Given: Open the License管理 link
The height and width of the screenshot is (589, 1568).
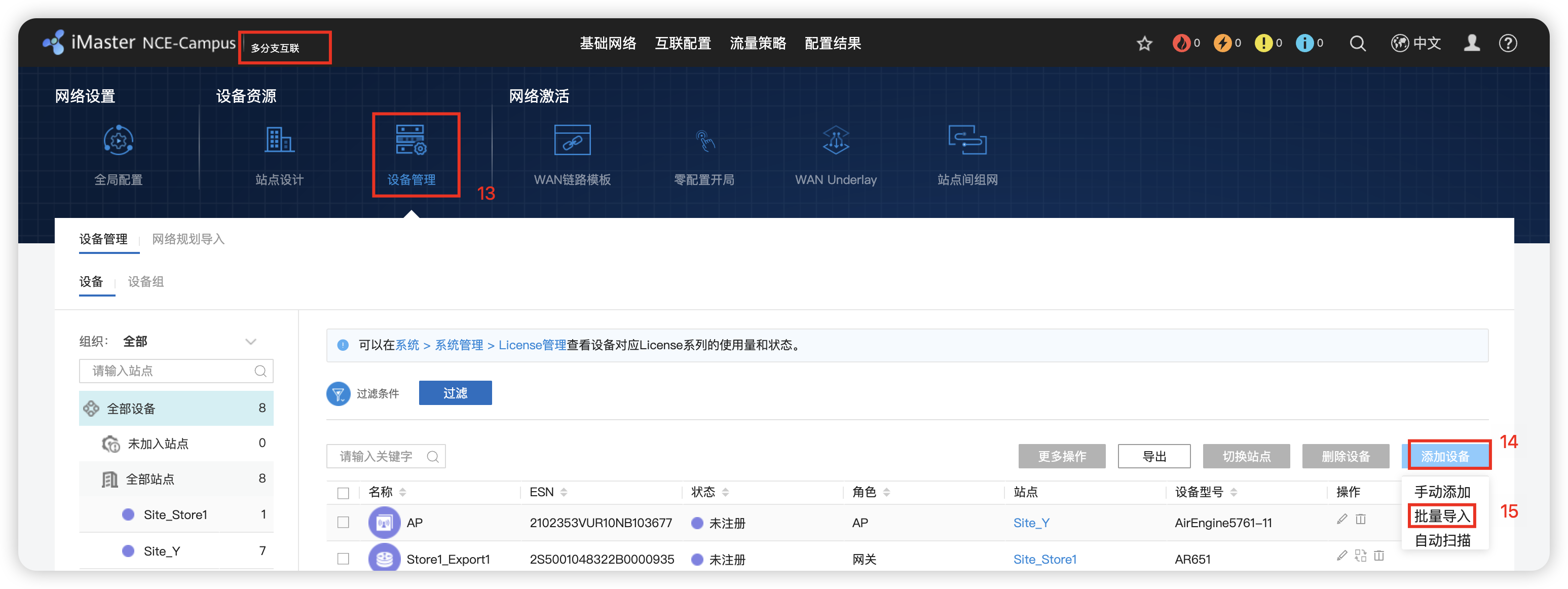Looking at the screenshot, I should (532, 345).
